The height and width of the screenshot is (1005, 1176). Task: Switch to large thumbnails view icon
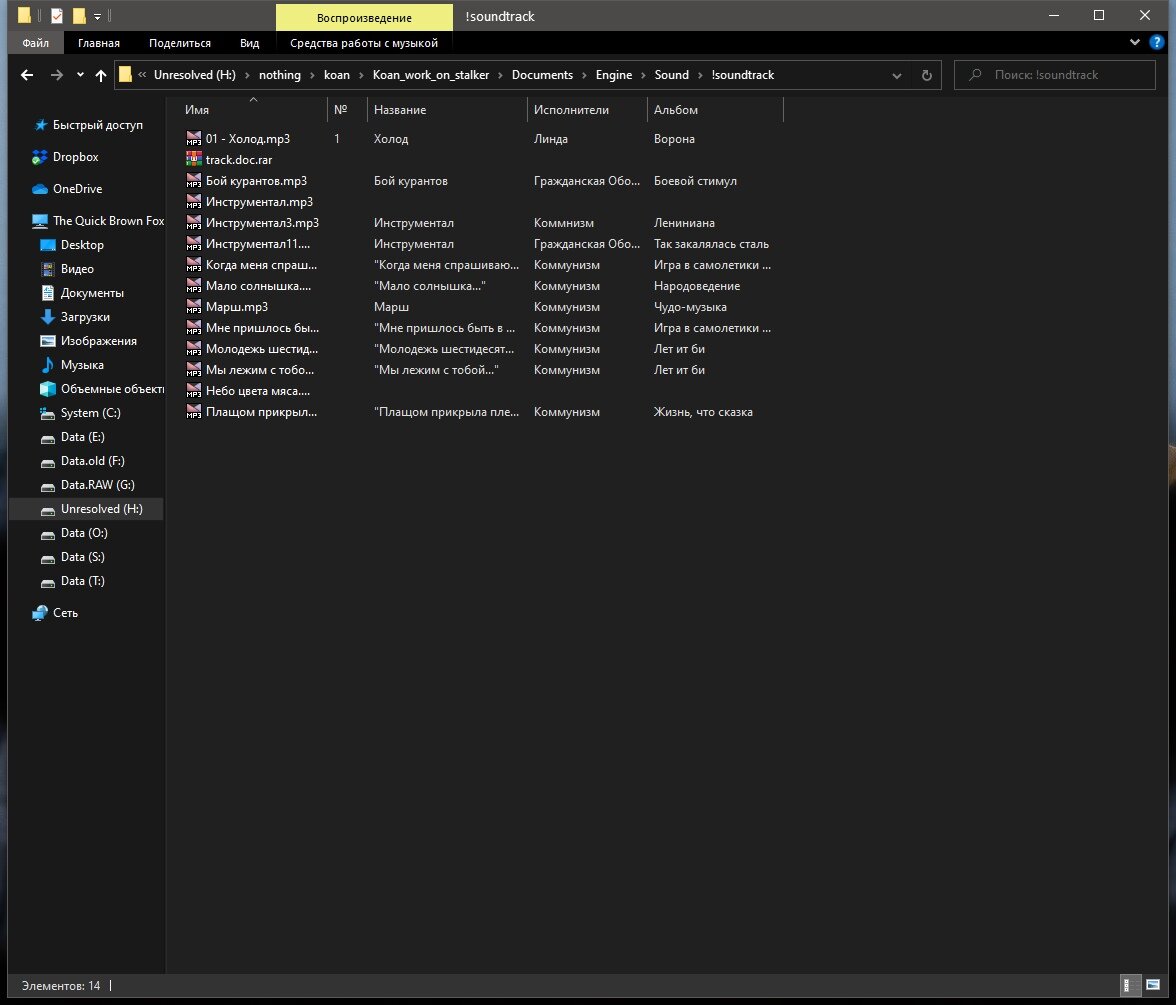tap(1153, 985)
